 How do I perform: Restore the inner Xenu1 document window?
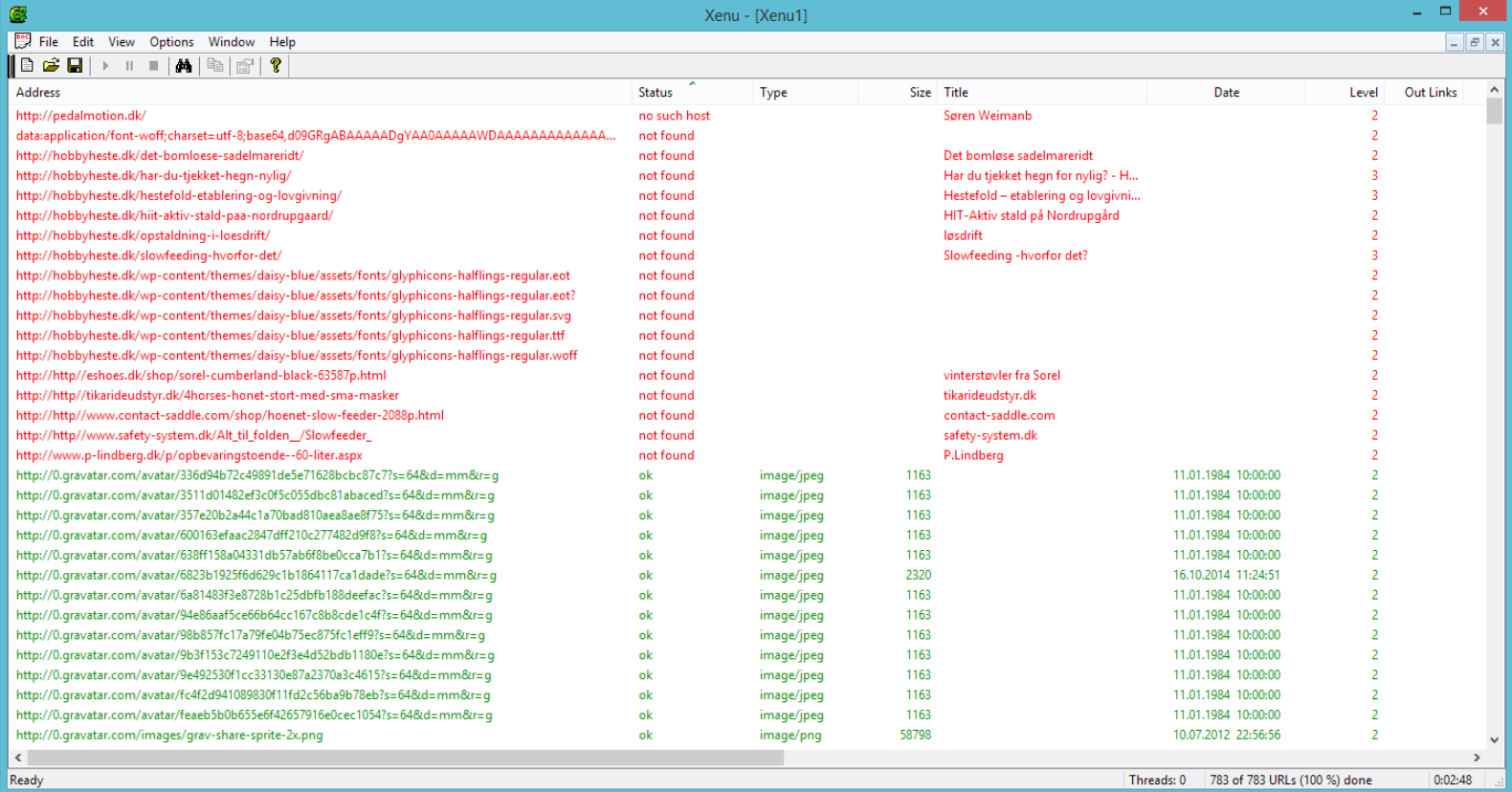1475,42
